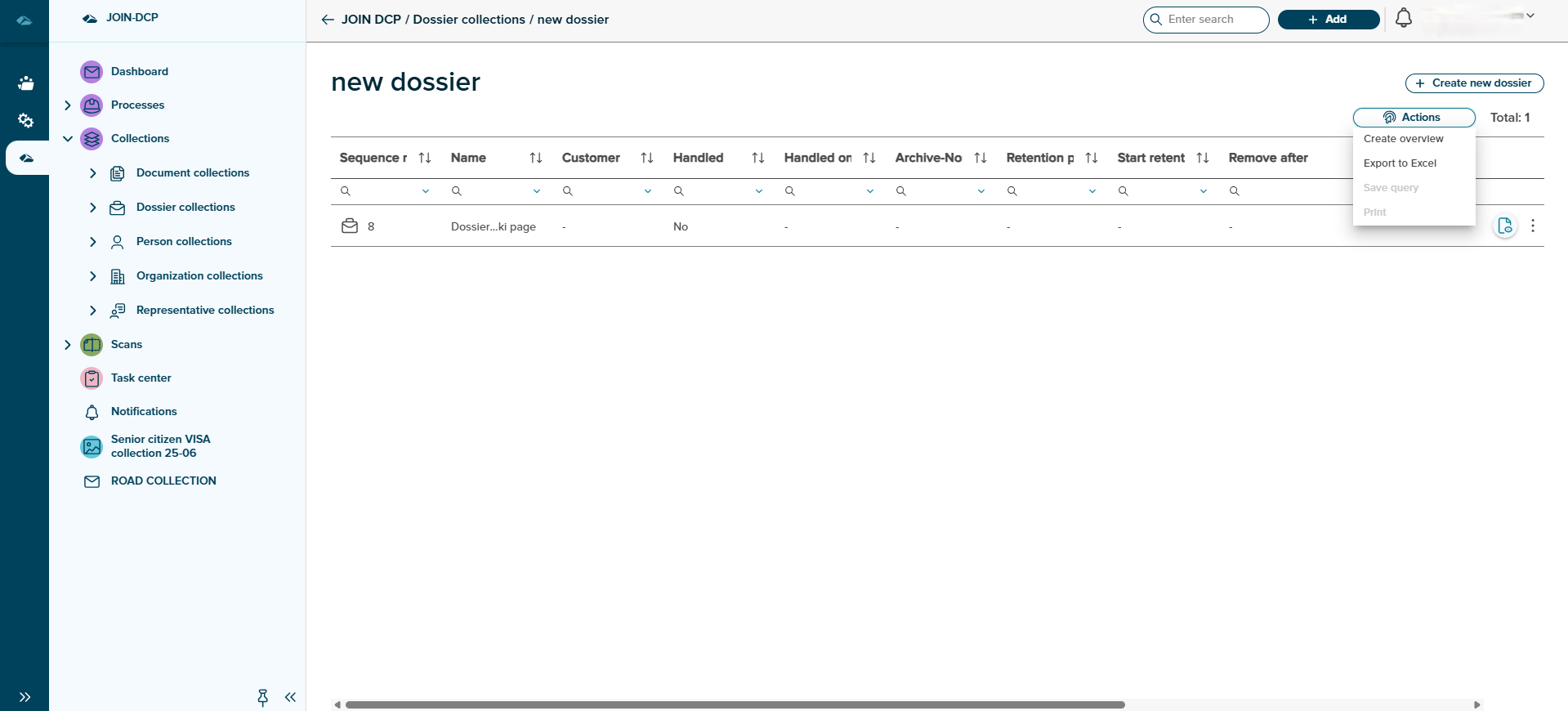Click the Actions button
Image resolution: width=1568 pixels, height=711 pixels.
[x=1414, y=118]
